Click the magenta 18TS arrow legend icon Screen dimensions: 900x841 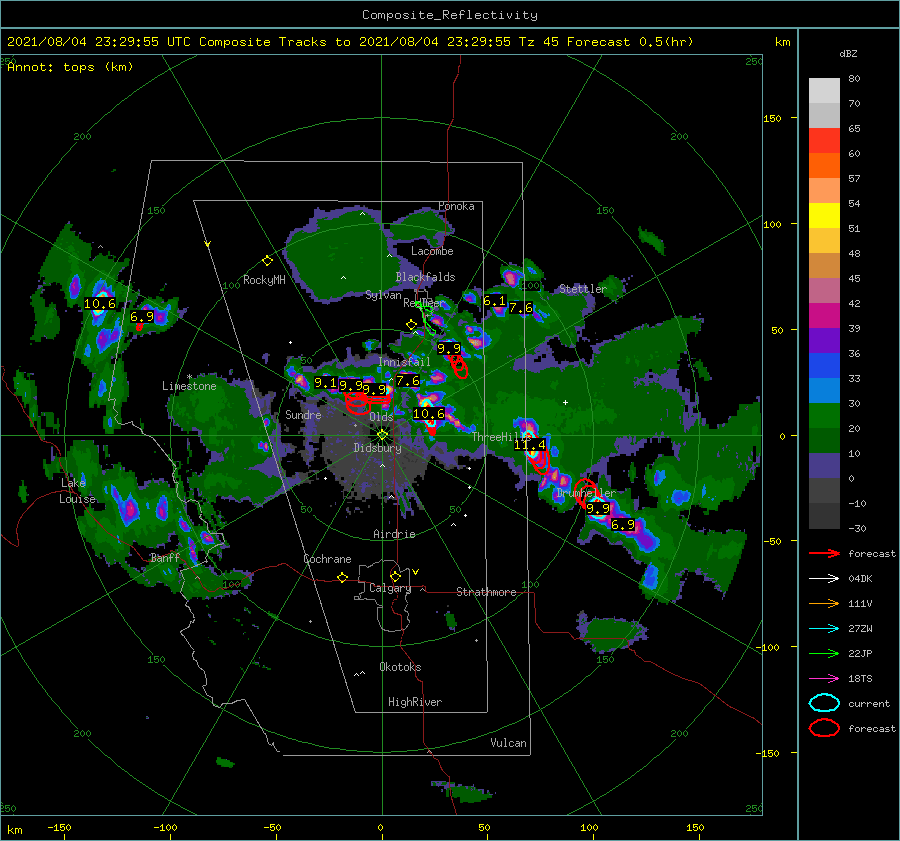point(824,678)
